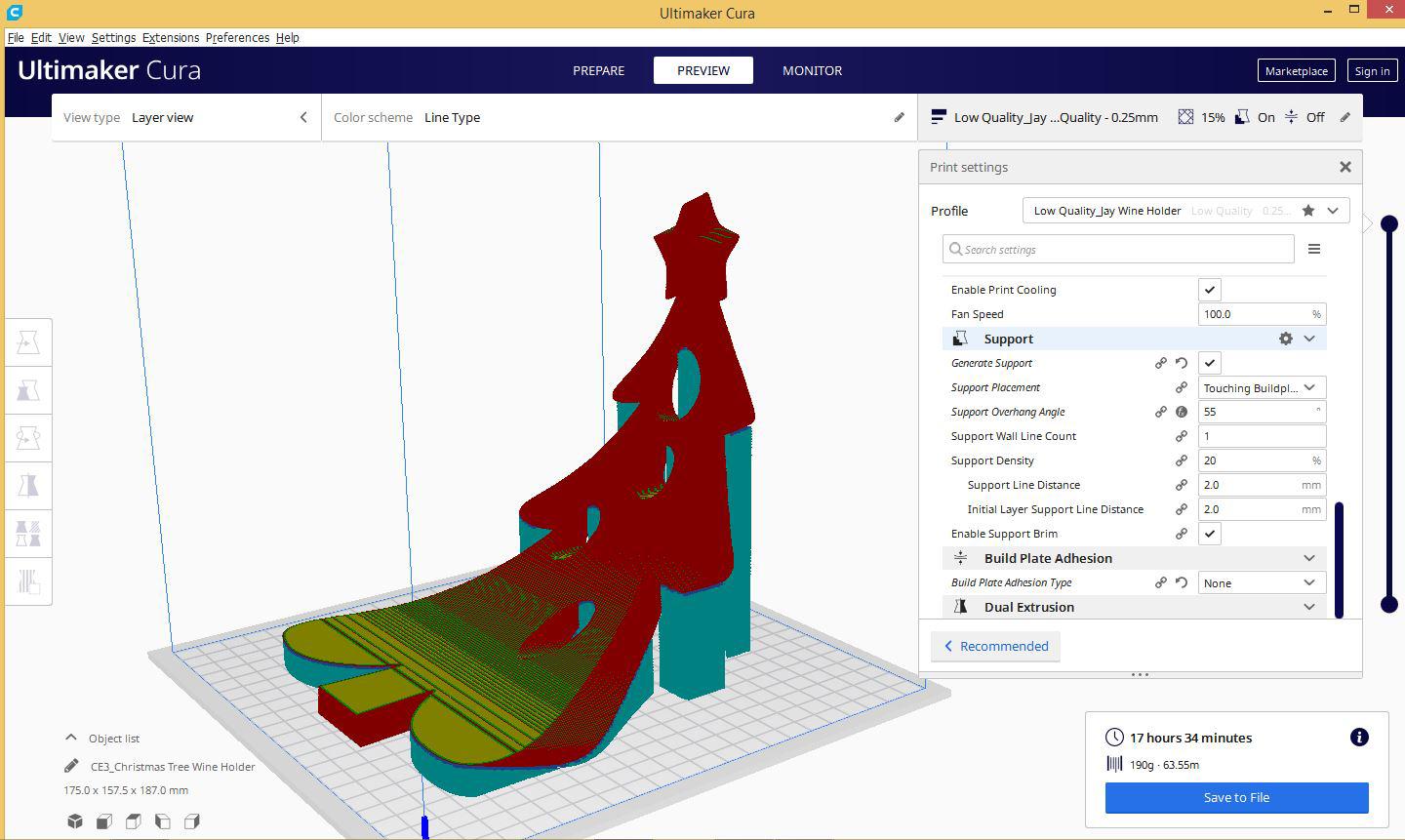Uncheck Enable Print Cooling
The width and height of the screenshot is (1405, 840).
click(x=1209, y=289)
